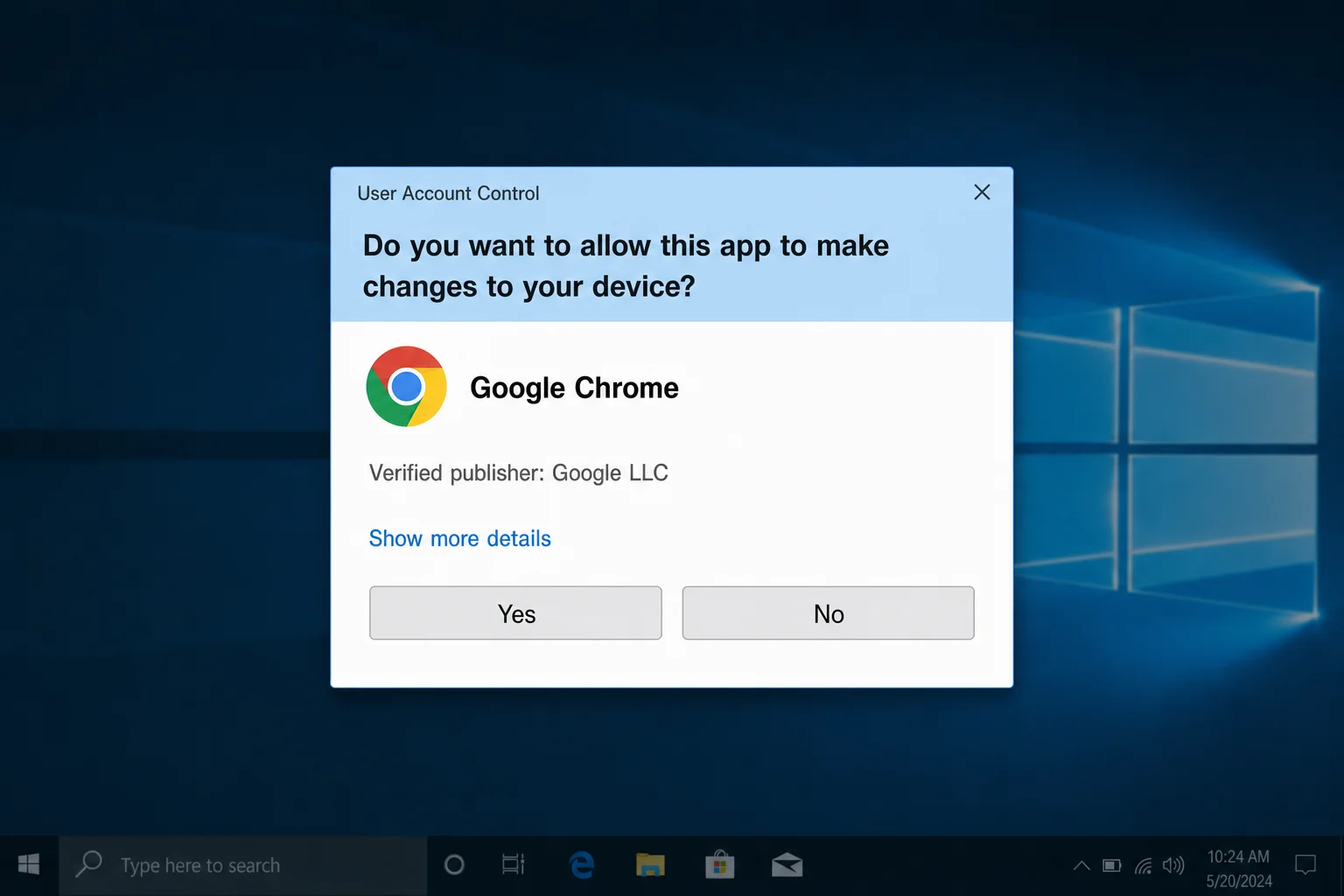
Task: Click No to deny the app
Action: pyautogui.click(x=828, y=613)
